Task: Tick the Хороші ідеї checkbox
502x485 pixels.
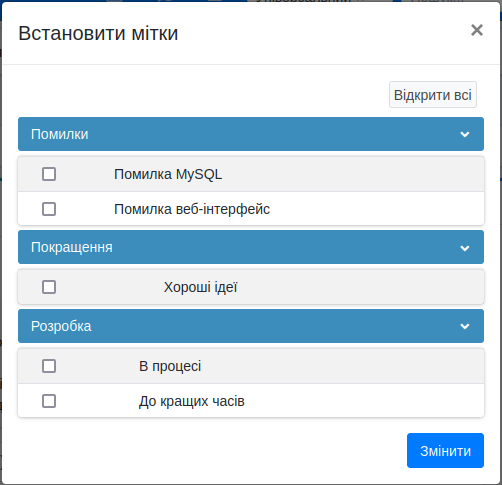Action: coord(49,287)
